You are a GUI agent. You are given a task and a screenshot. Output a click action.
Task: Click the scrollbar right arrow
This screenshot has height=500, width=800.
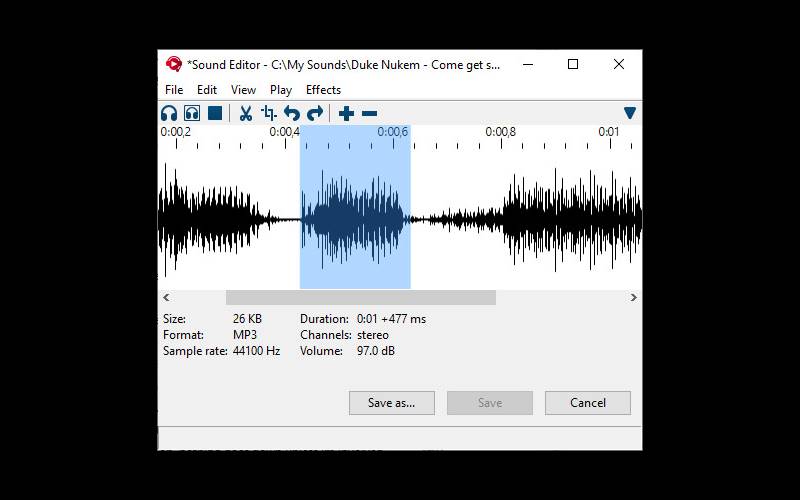click(634, 297)
